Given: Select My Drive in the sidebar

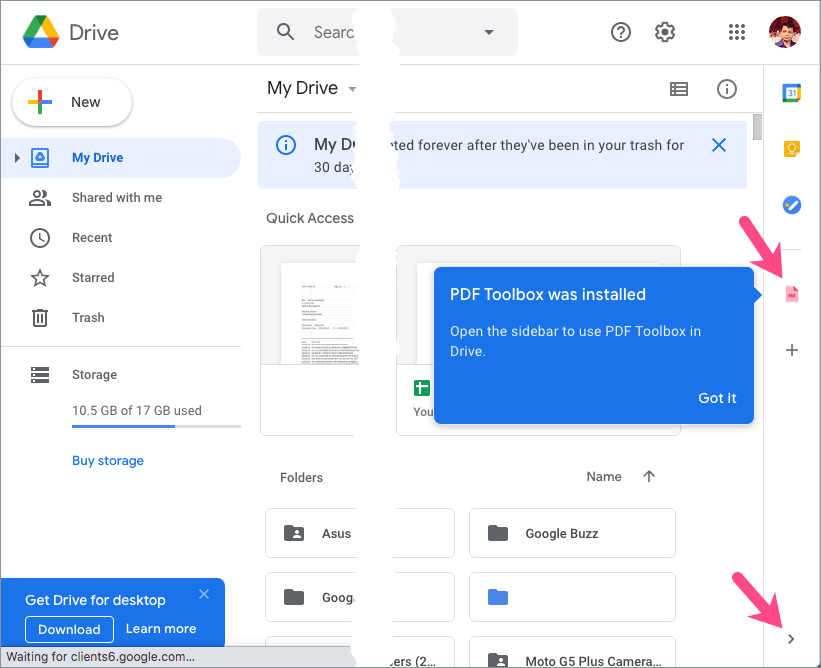Looking at the screenshot, I should (120, 158).
